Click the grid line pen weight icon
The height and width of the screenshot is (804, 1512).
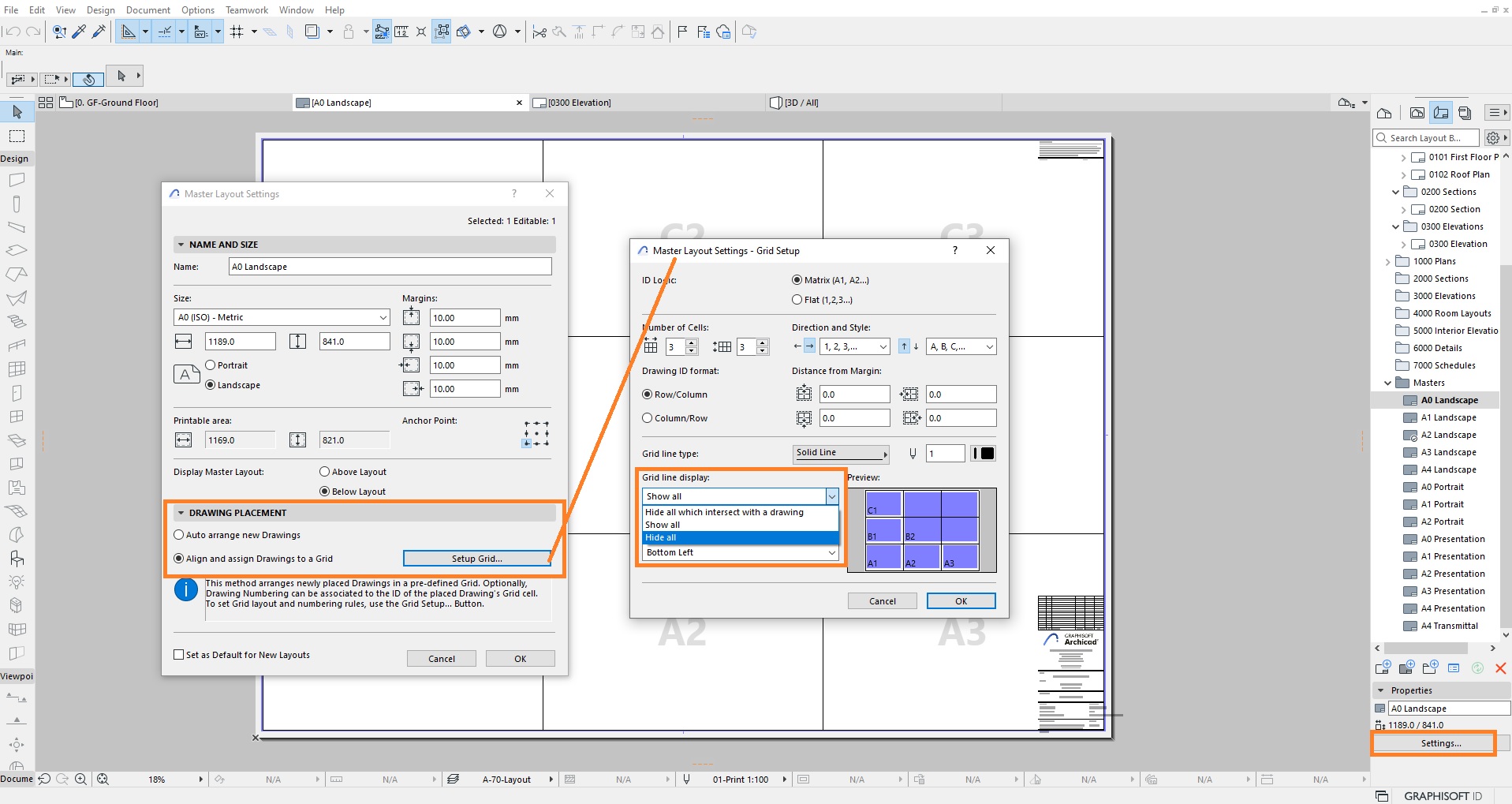913,453
